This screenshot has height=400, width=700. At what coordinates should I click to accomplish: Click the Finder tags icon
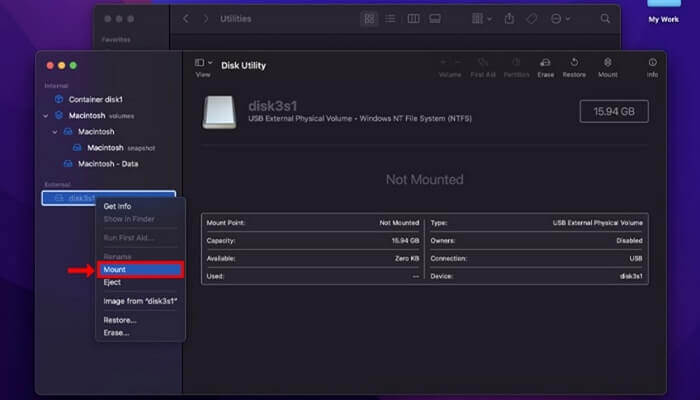coord(533,18)
